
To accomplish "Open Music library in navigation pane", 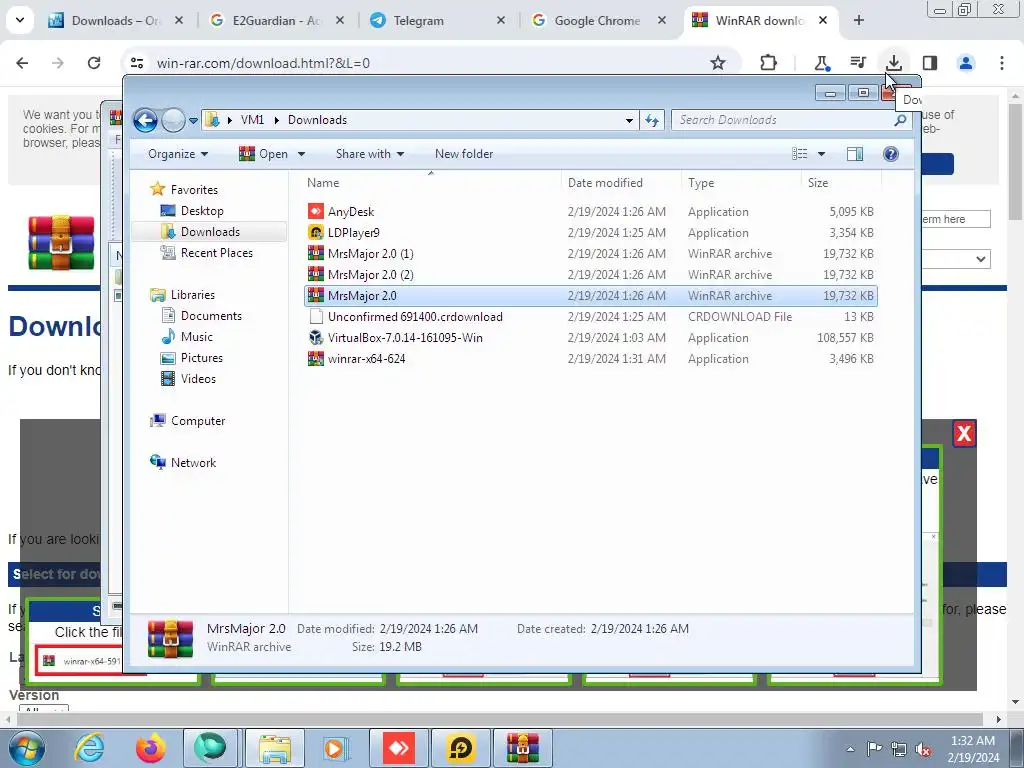I will coord(187,337).
